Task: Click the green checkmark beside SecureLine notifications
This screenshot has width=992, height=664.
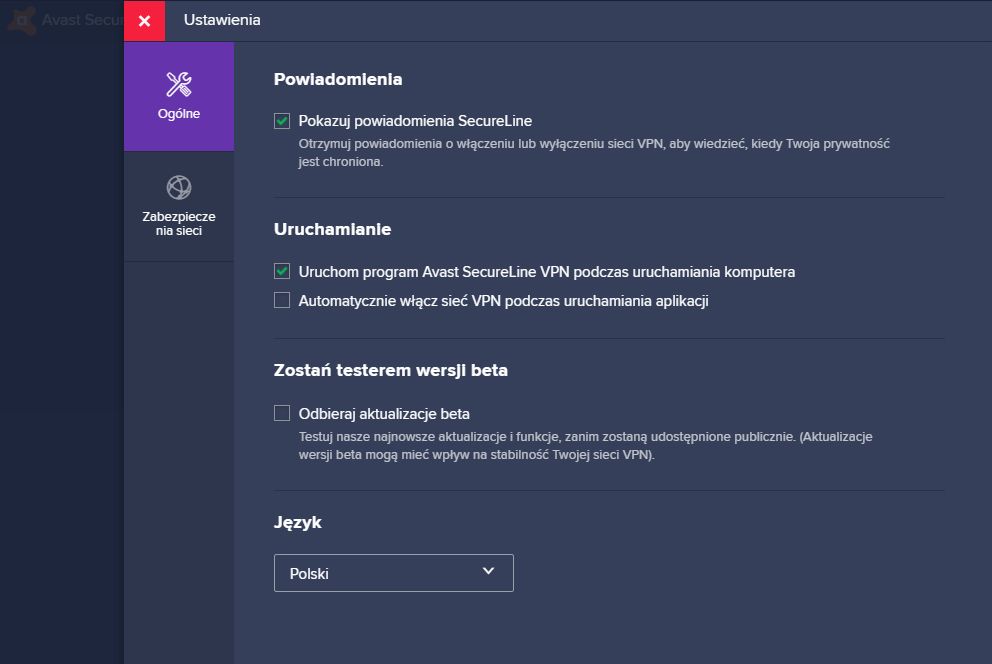Action: (x=282, y=121)
